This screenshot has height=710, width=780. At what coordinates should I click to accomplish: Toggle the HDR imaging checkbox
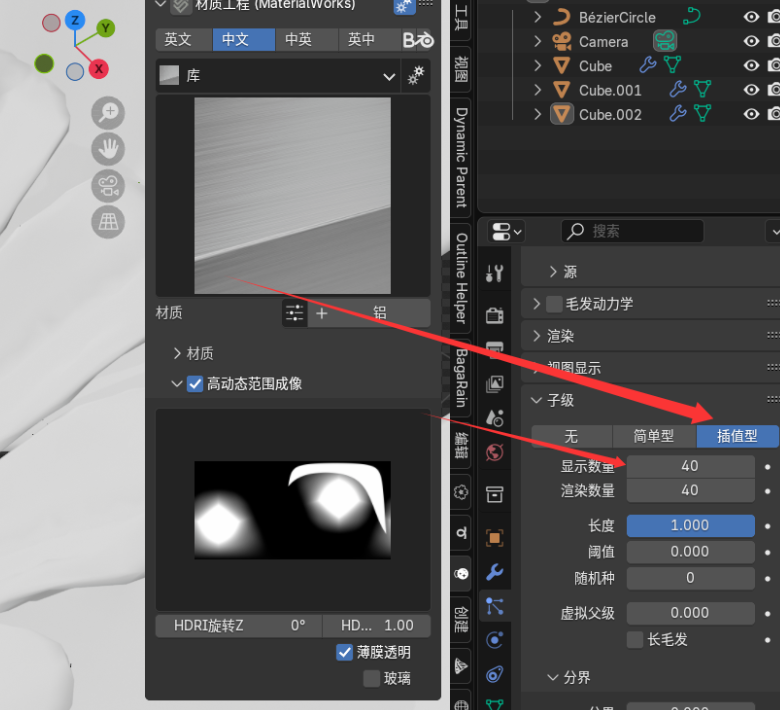195,384
